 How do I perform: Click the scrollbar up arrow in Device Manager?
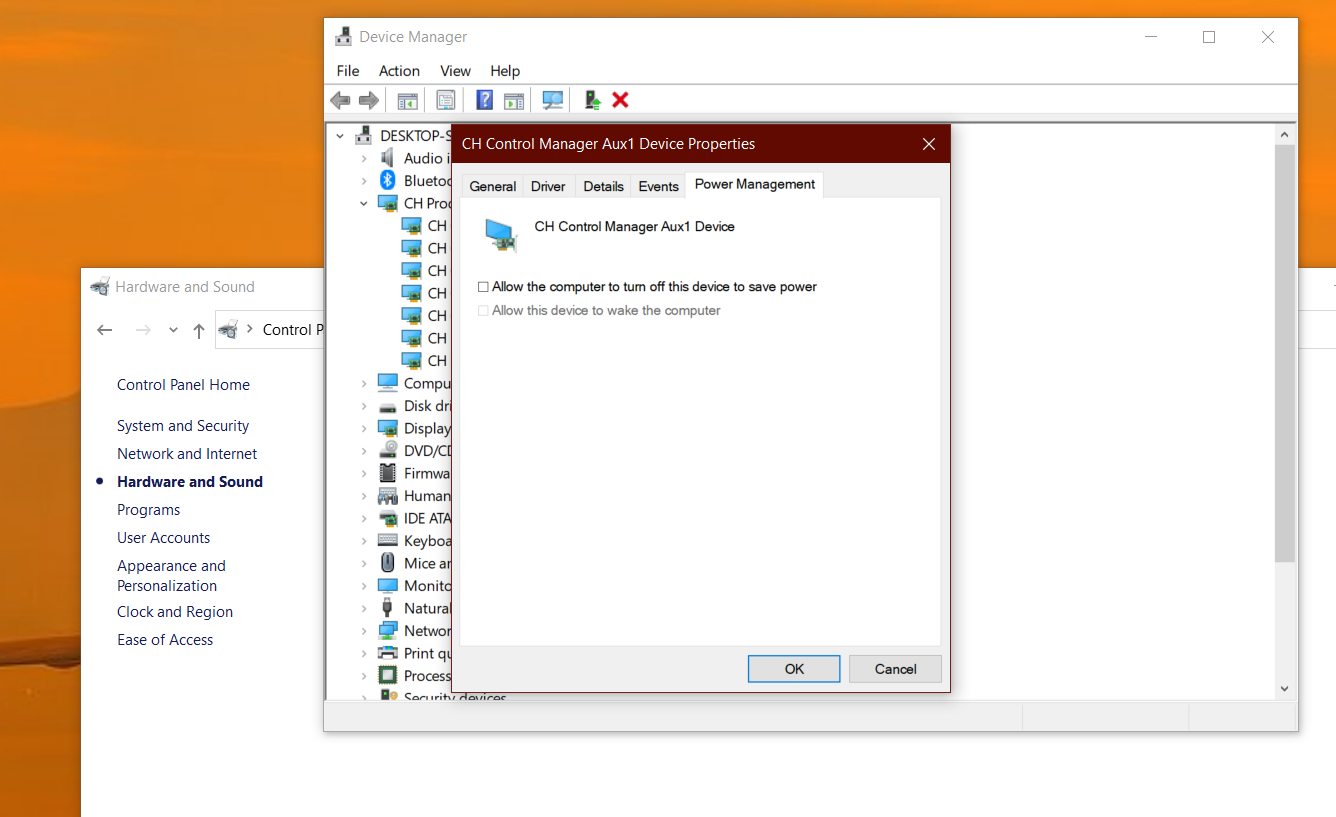point(1285,134)
